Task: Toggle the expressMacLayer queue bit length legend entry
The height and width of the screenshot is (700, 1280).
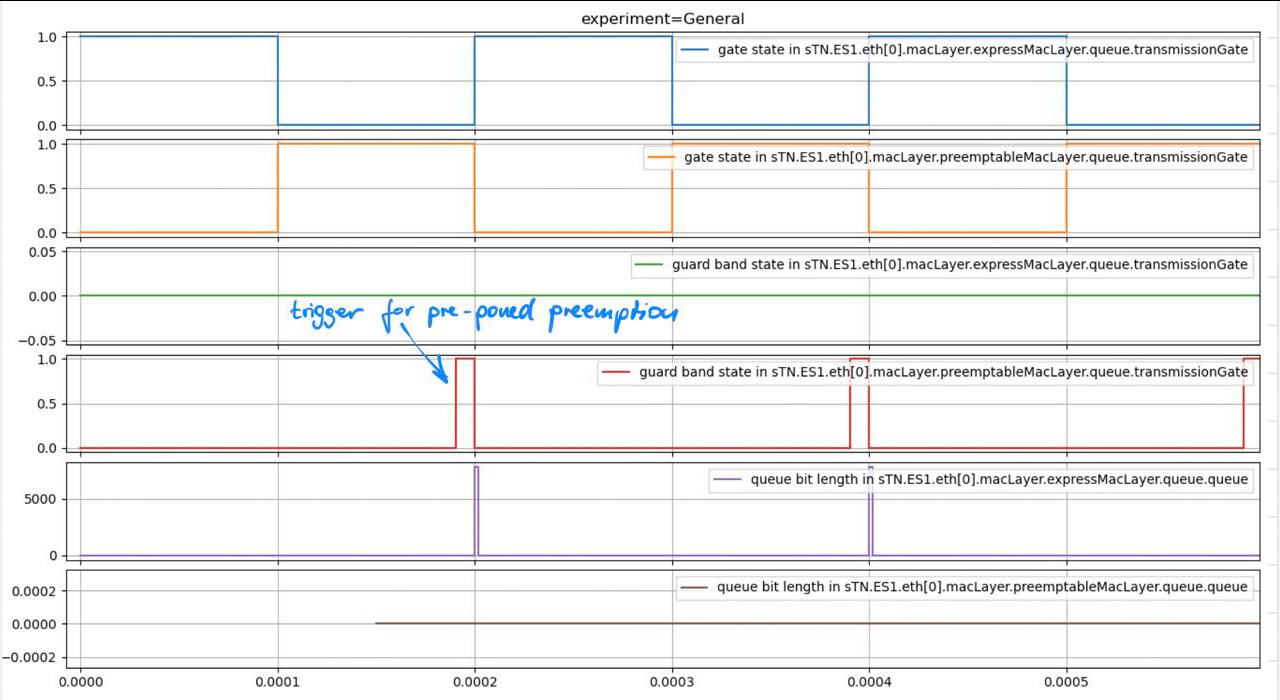Action: (x=1000, y=479)
